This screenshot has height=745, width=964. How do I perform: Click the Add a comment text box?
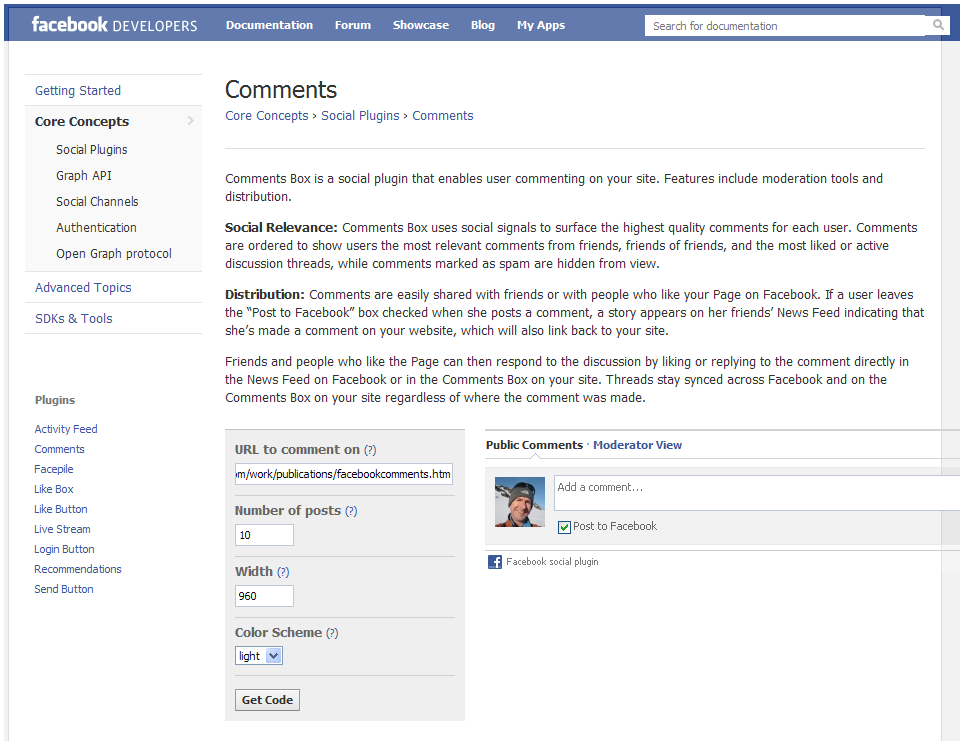point(757,493)
